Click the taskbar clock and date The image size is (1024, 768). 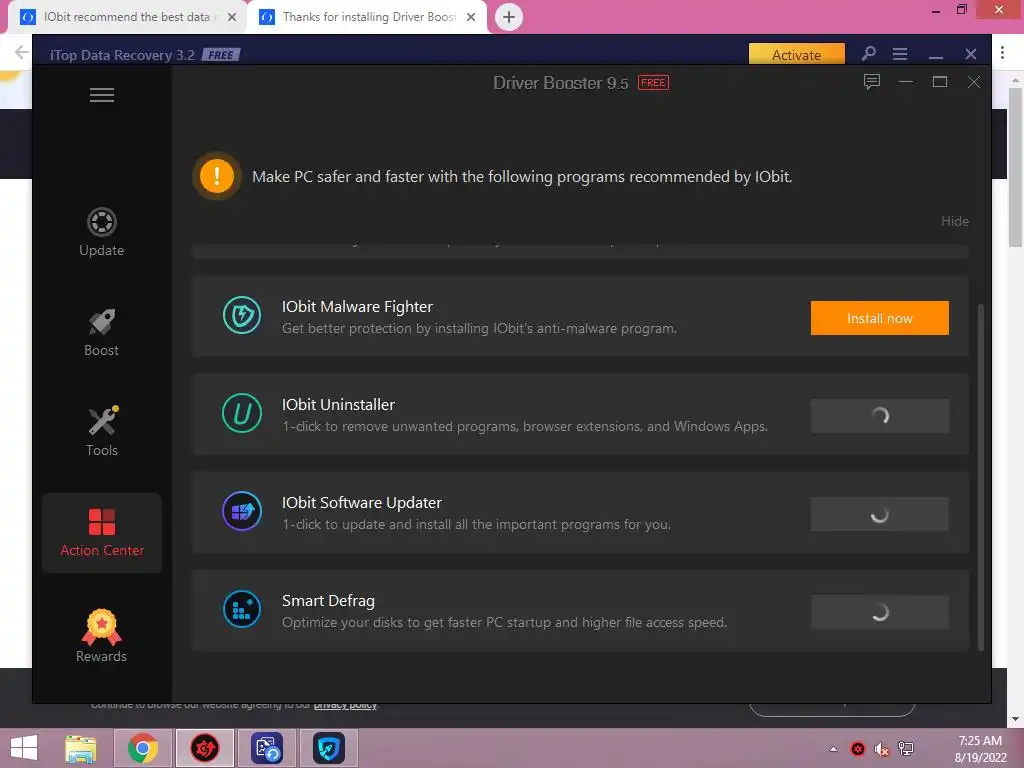pyautogui.click(x=980, y=749)
